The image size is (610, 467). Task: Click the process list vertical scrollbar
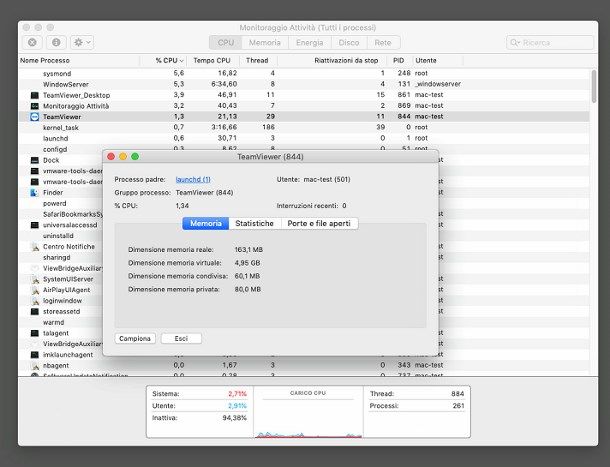pyautogui.click(x=594, y=86)
